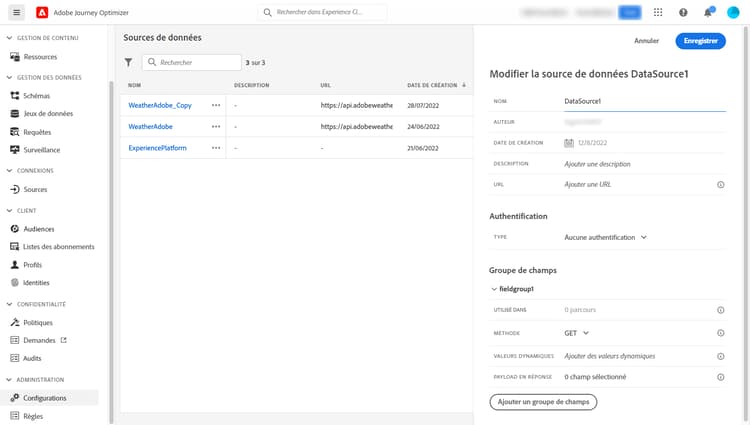
Task: Open more actions for WeatherAdobe_Copy
Action: pos(216,105)
